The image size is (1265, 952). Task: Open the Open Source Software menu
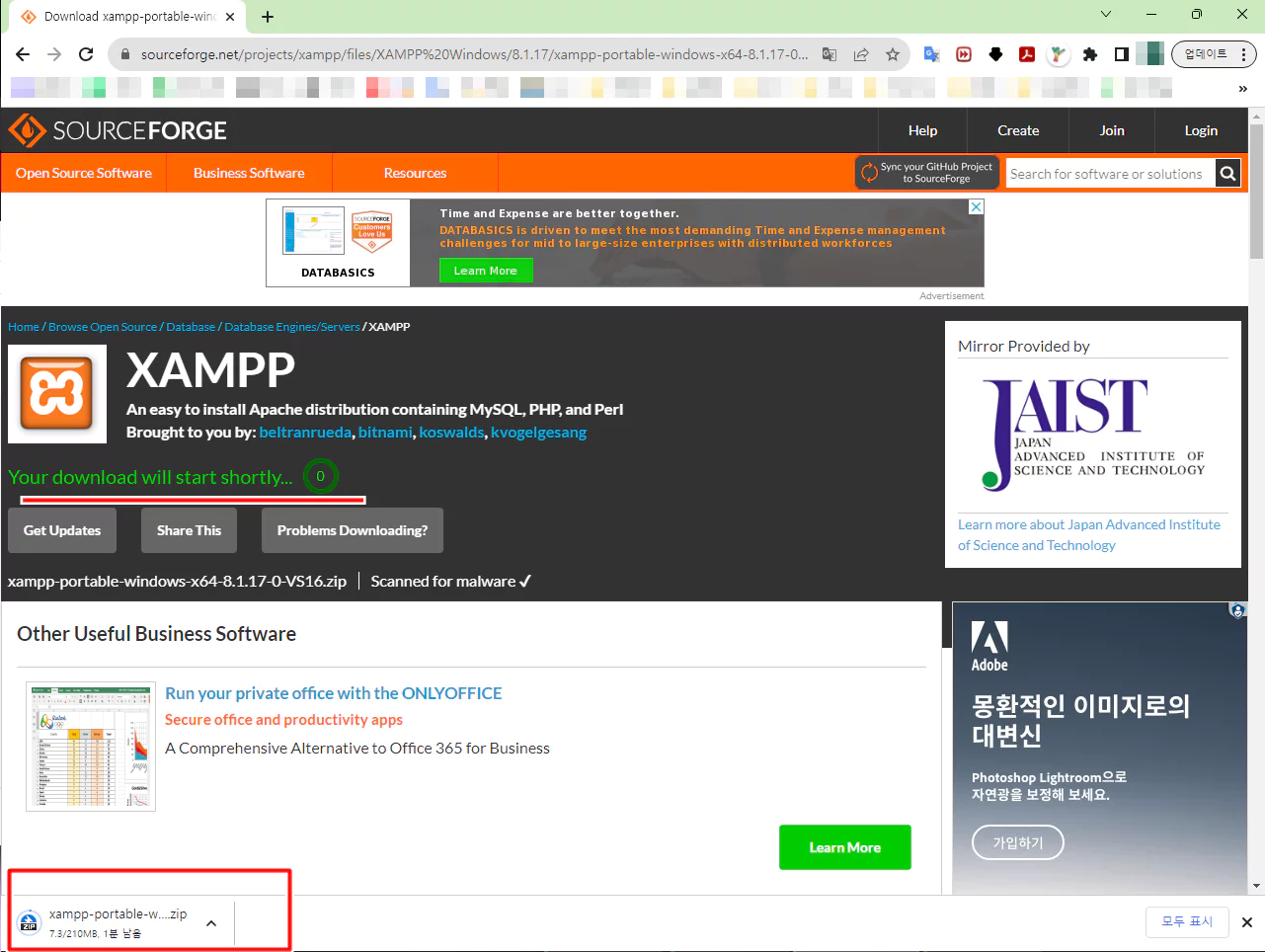84,173
